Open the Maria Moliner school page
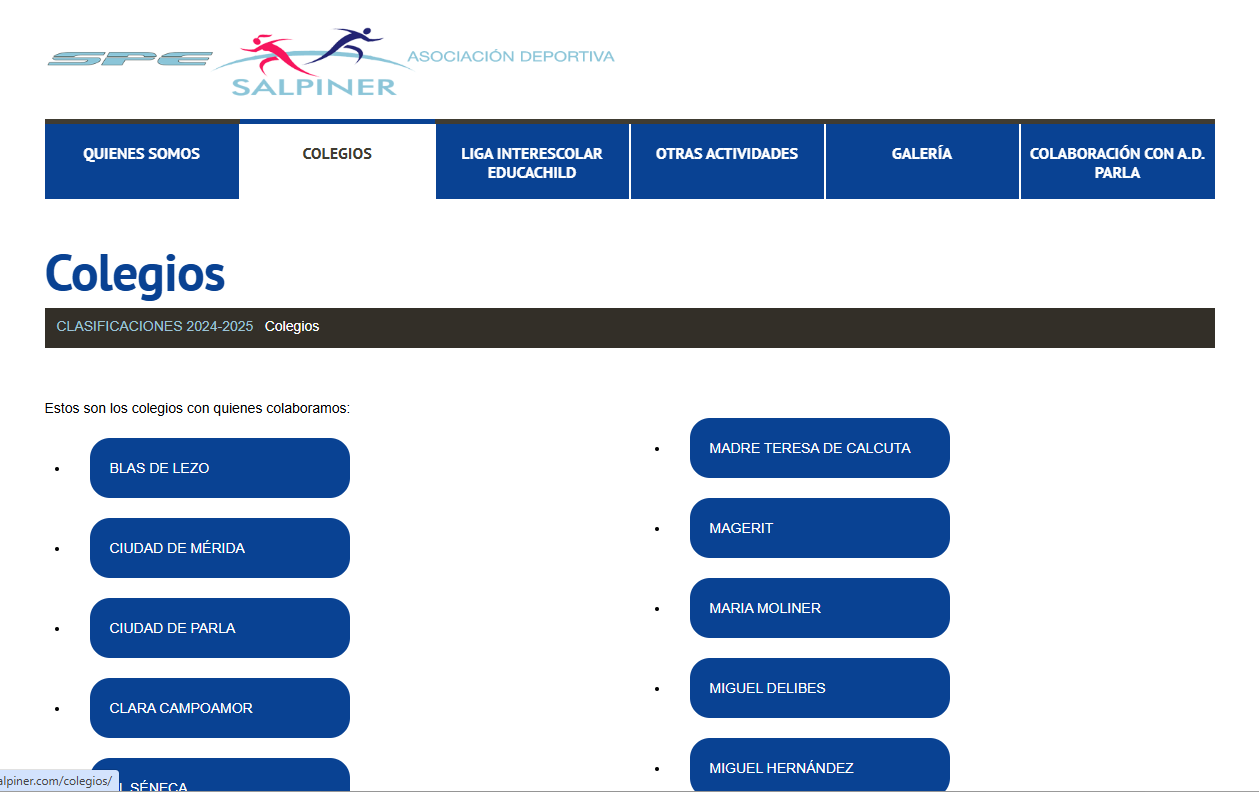 (820, 608)
